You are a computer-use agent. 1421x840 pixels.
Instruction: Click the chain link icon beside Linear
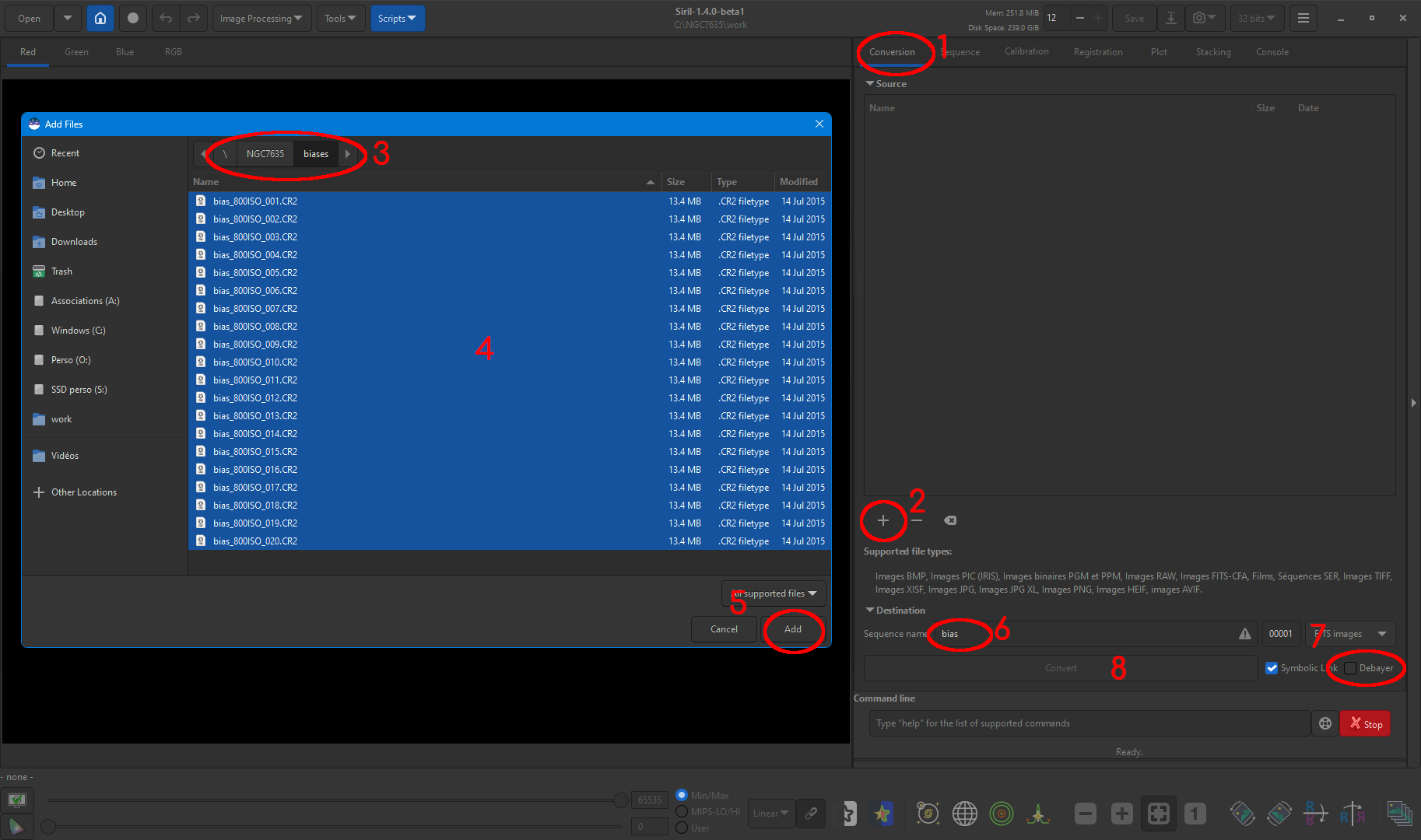(x=811, y=814)
